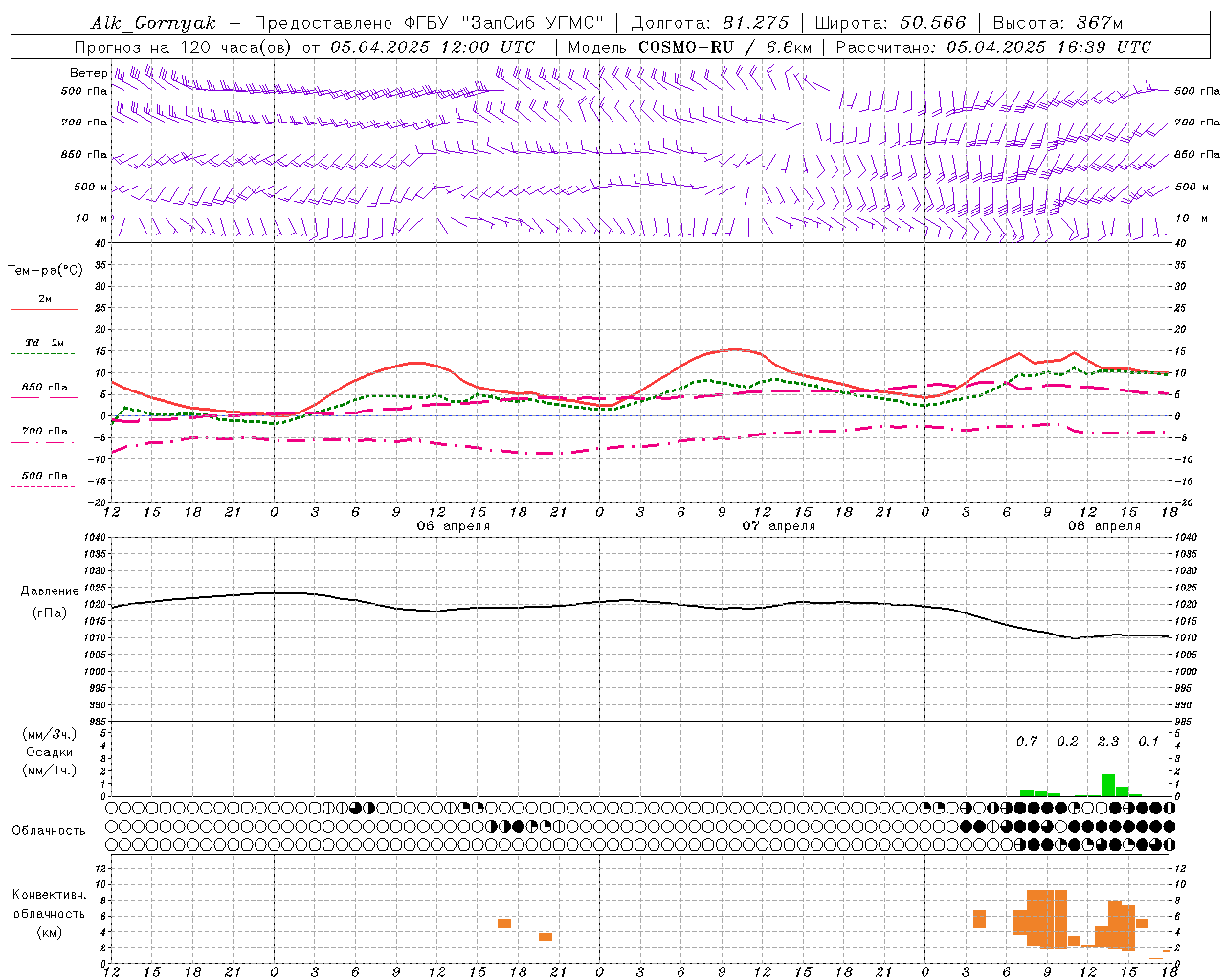The height and width of the screenshot is (980, 1225).
Task: Click the forecast start '05.04.2025 12:00 UTC'
Action: click(x=433, y=47)
